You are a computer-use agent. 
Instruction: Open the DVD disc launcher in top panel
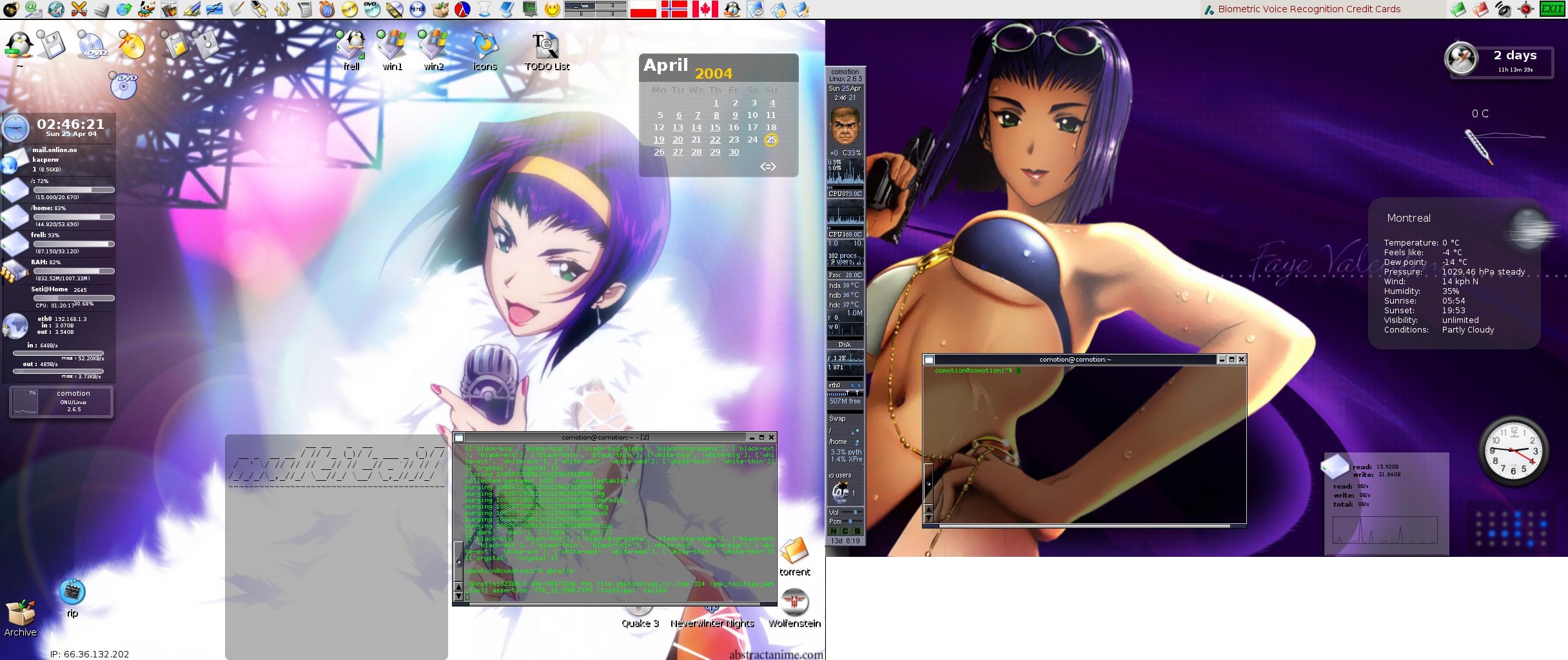coord(372,9)
